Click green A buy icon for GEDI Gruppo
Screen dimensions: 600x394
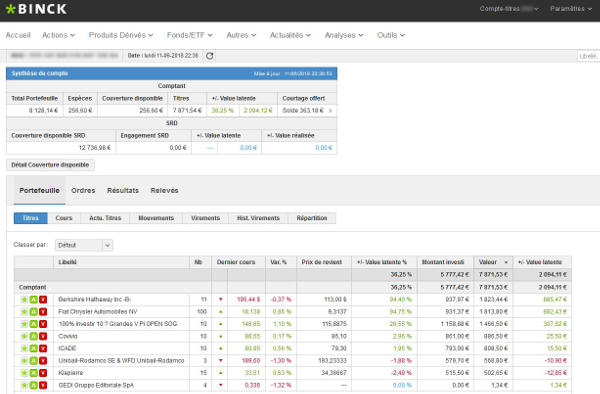[34, 385]
